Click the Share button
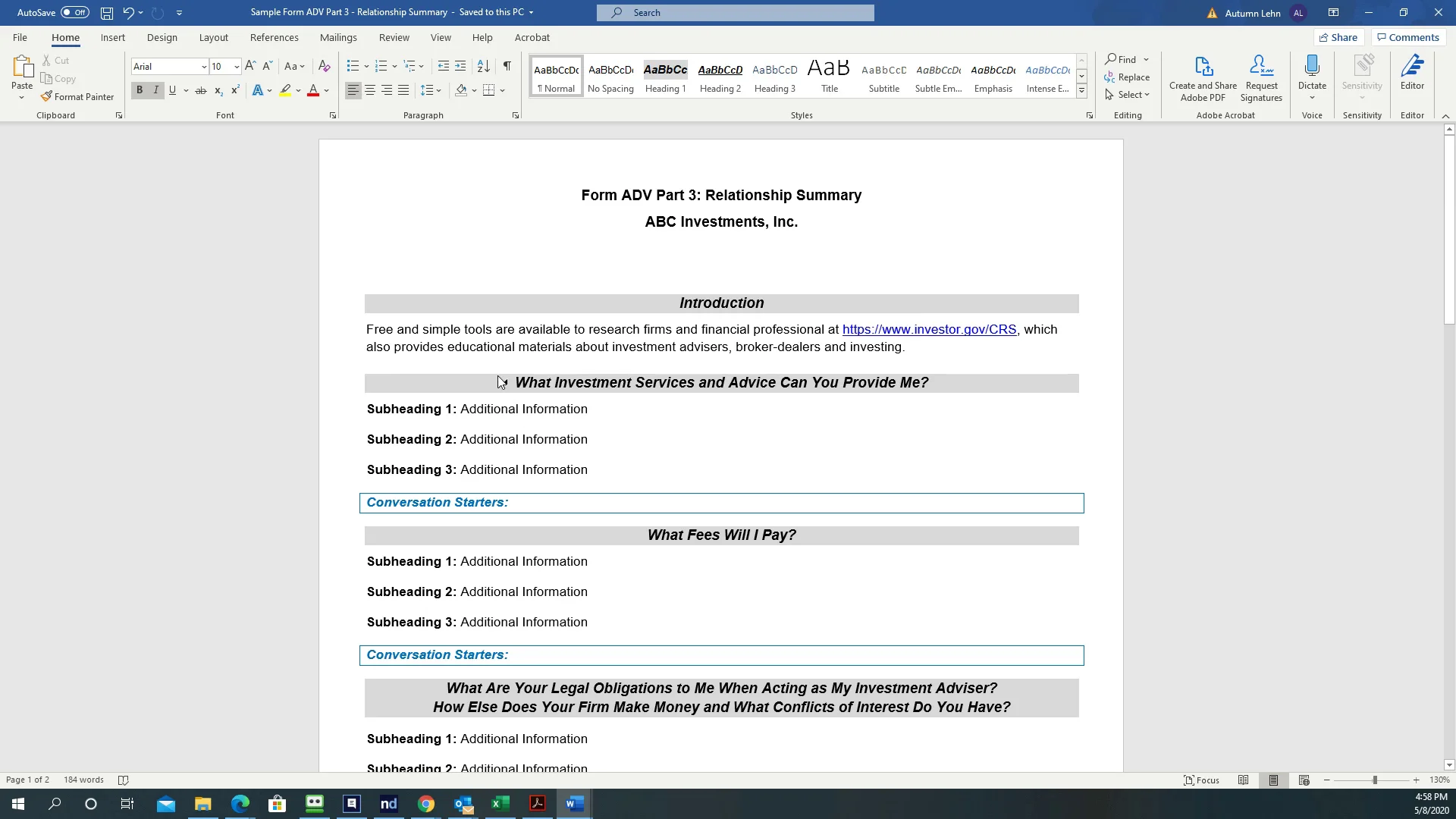This screenshot has height=819, width=1456. 1338,38
